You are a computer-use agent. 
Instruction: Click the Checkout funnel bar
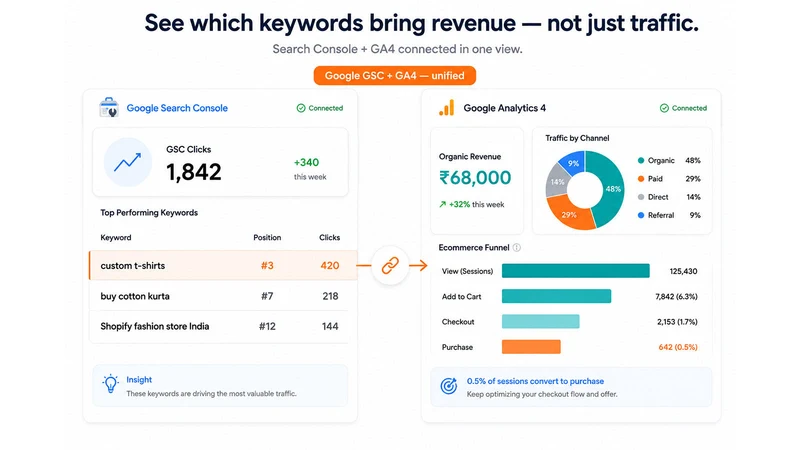pos(540,321)
